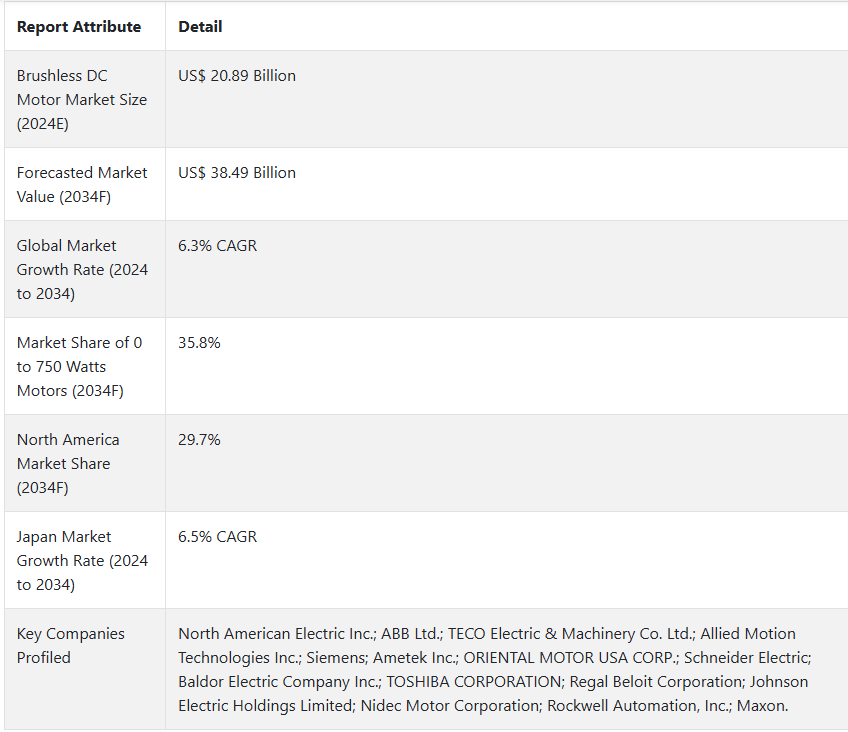Select the US$ 20.89 Billion value
This screenshot has height=732, width=848.
point(237,76)
